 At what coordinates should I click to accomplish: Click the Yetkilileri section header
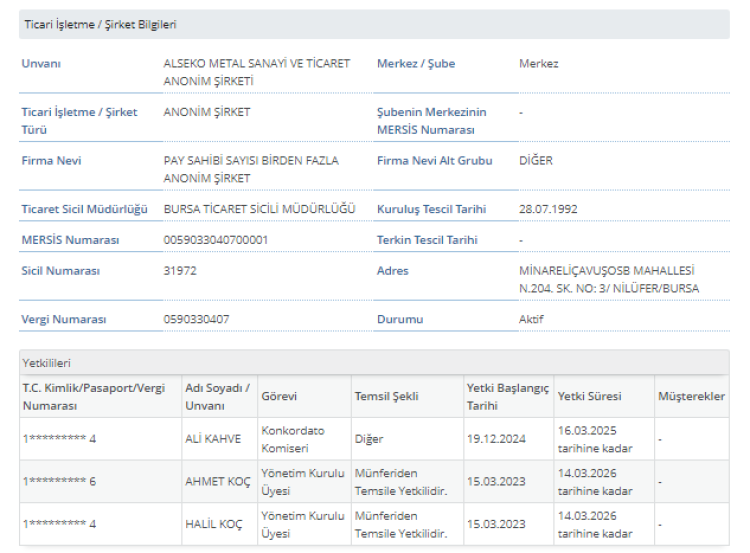[x=46, y=363]
